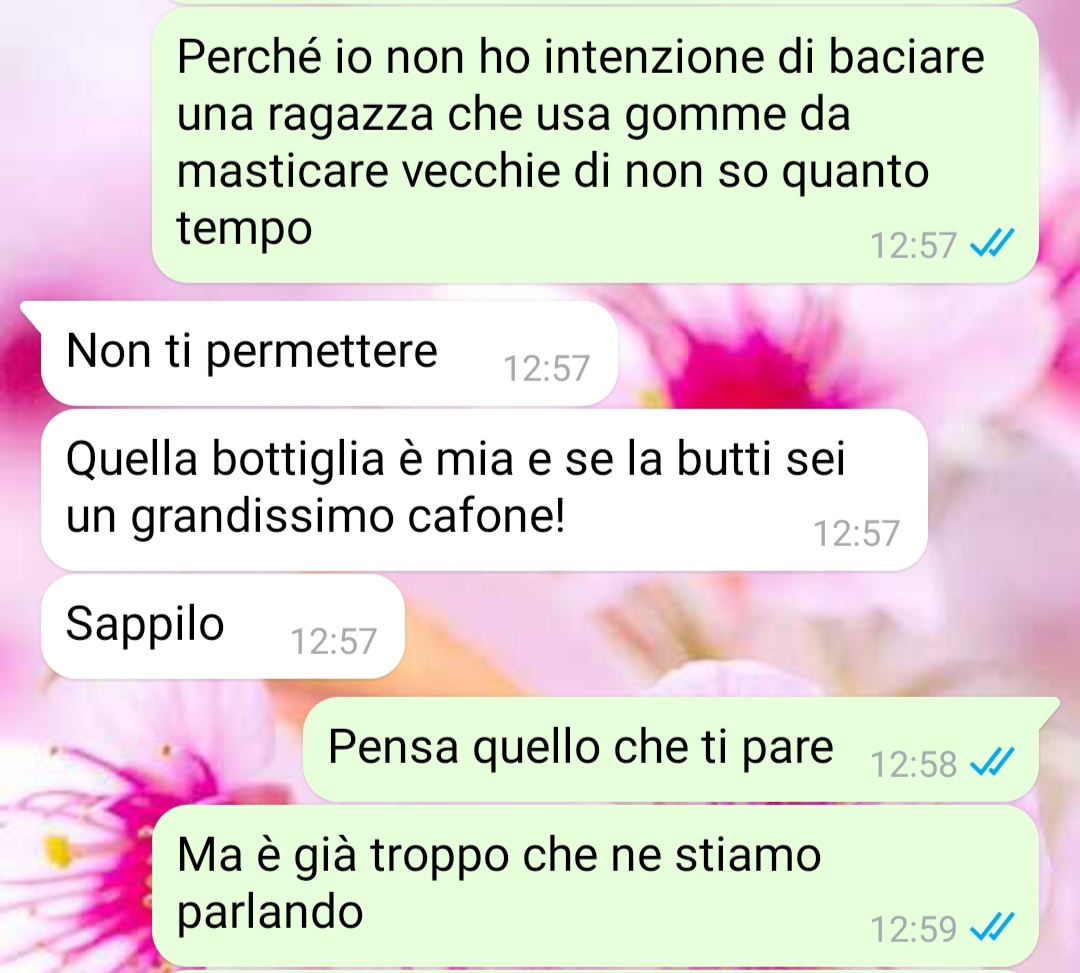Tap the word 'parlando' in the bottom bubble

tap(270, 913)
